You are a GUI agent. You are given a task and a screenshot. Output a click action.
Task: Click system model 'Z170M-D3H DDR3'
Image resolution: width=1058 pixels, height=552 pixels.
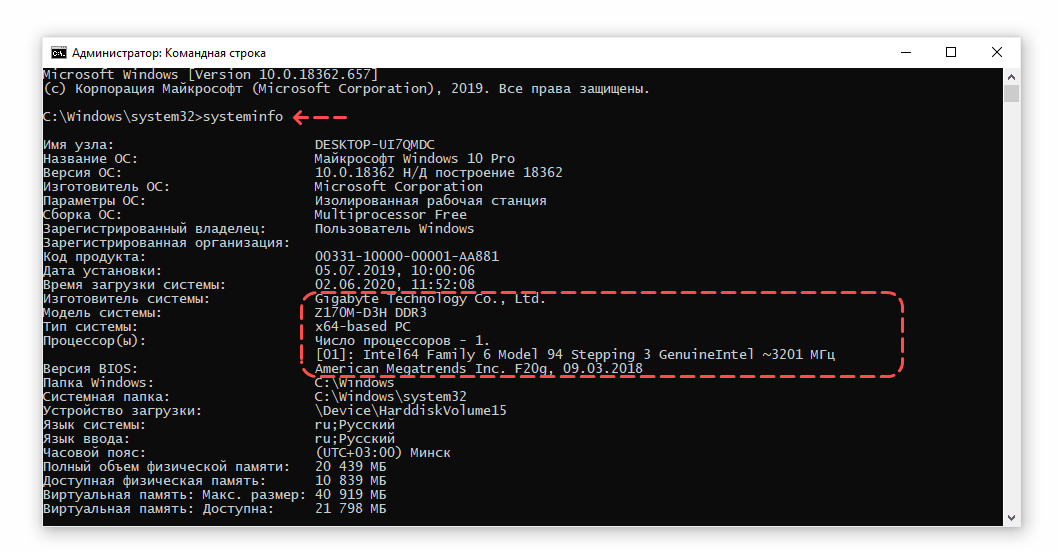tap(370, 312)
